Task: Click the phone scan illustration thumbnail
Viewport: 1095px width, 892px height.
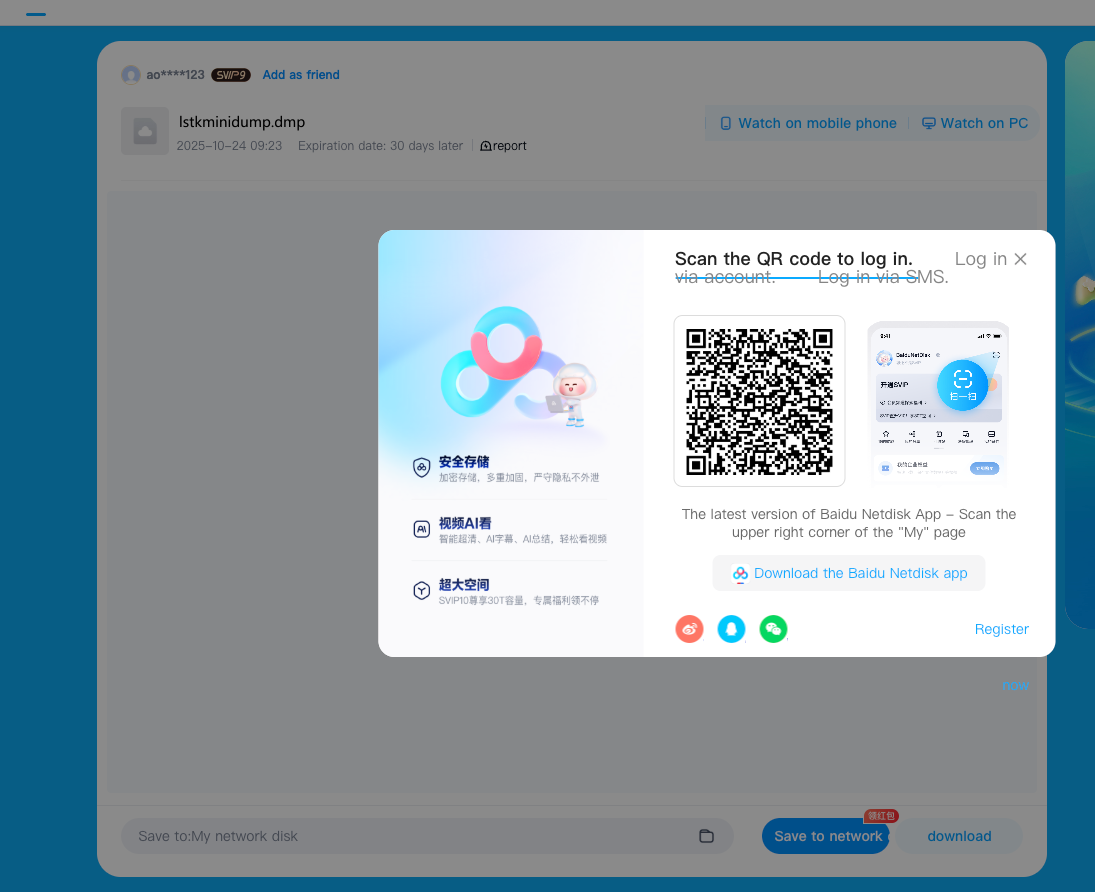Action: (938, 401)
